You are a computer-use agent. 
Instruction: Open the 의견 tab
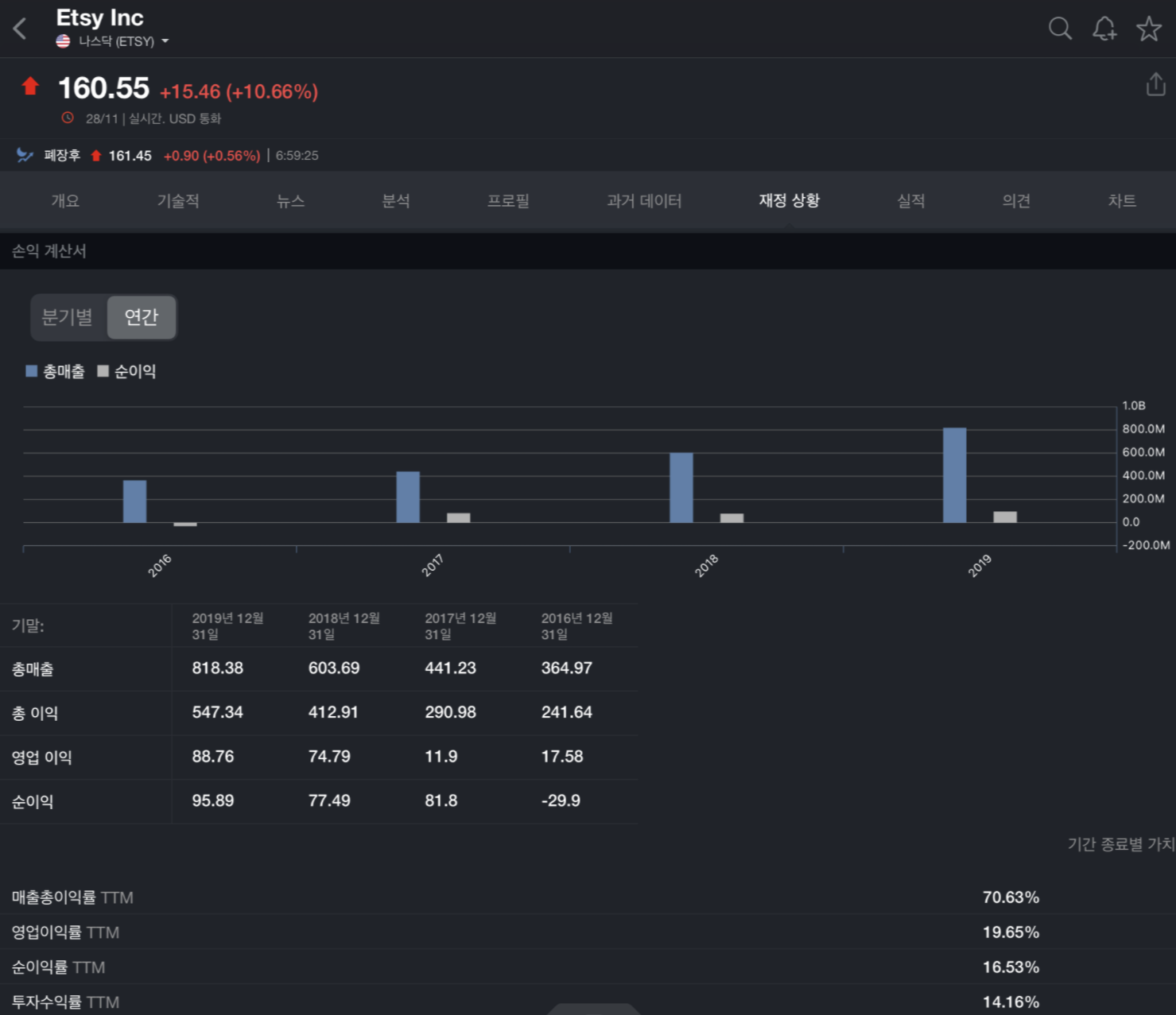click(x=1016, y=201)
